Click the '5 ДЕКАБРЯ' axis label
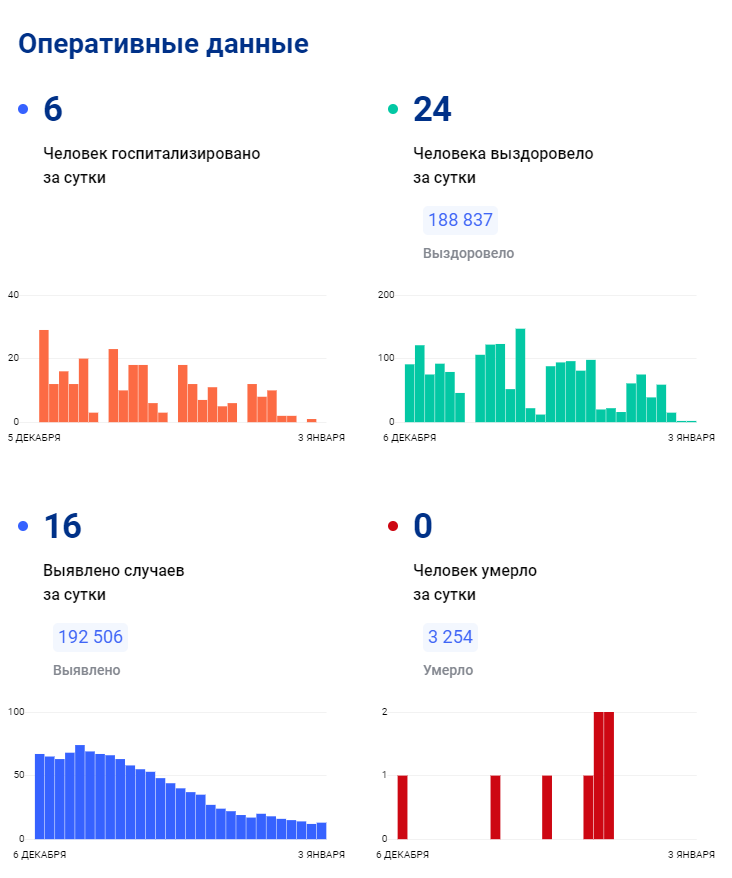The image size is (732, 878). tap(34, 438)
